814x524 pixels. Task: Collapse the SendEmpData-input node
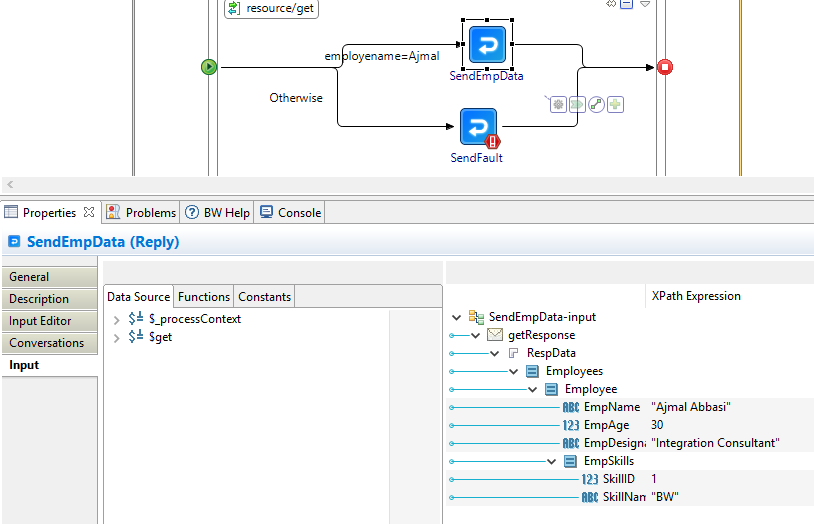click(456, 317)
